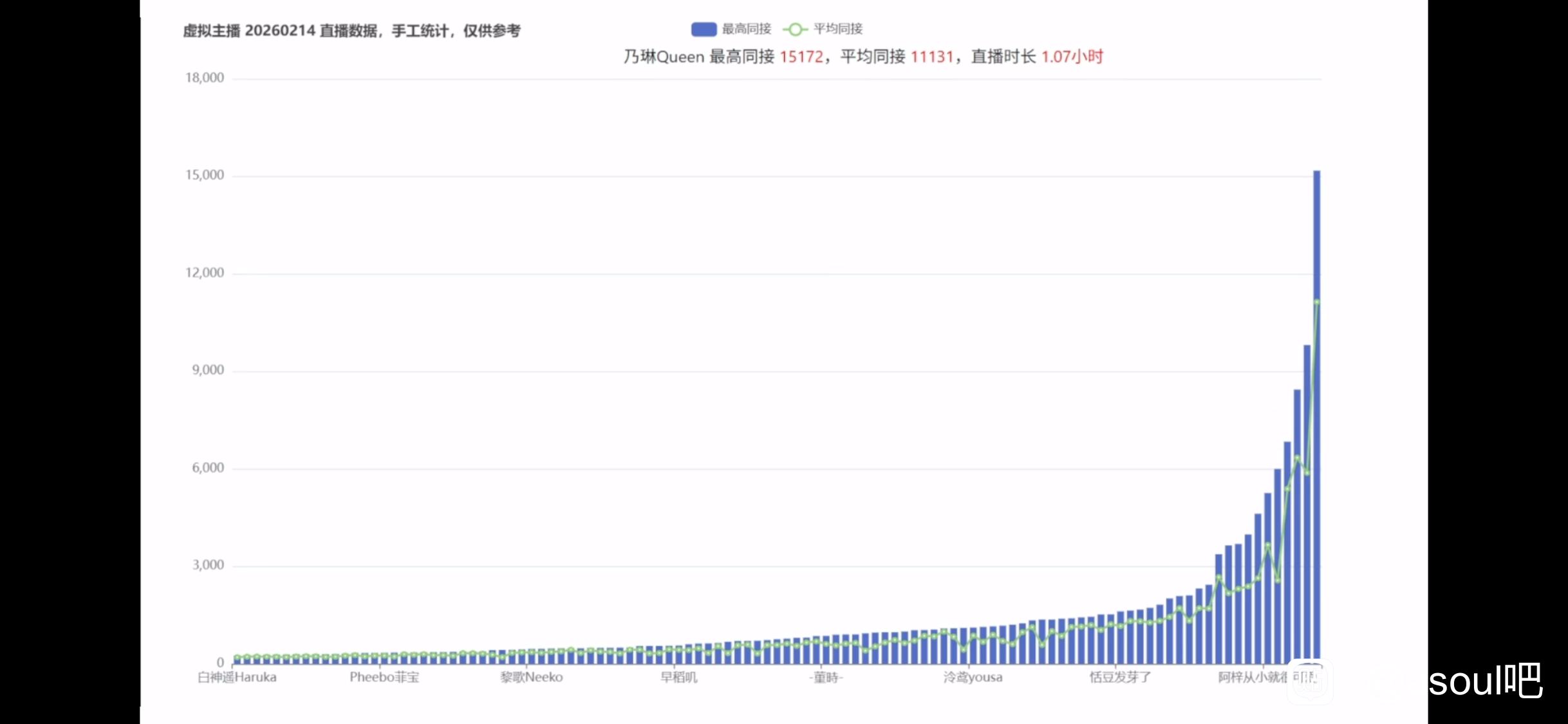
Task: Click green average point atop tallest bar
Action: (x=1317, y=302)
